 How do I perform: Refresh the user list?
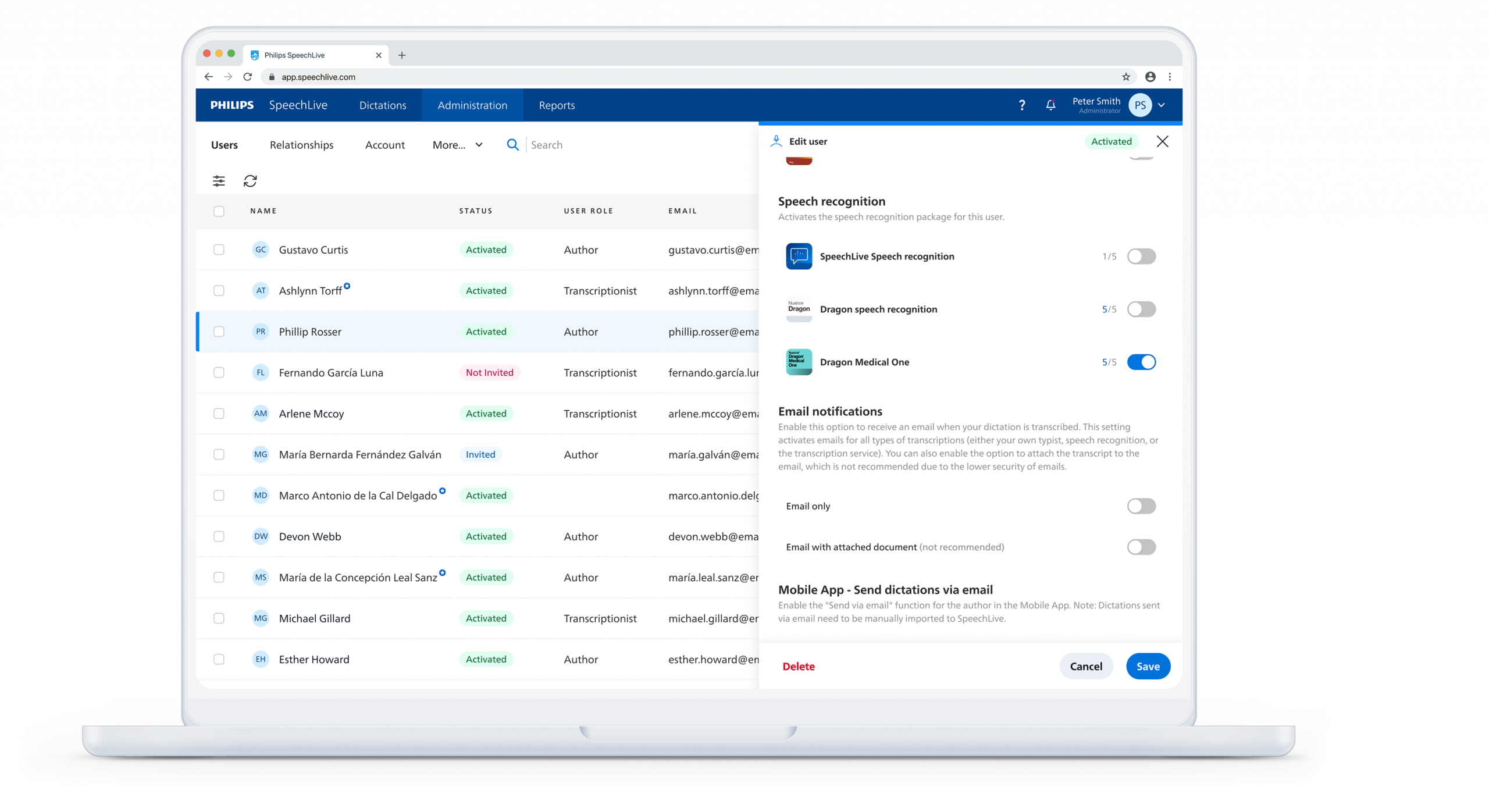(x=250, y=181)
